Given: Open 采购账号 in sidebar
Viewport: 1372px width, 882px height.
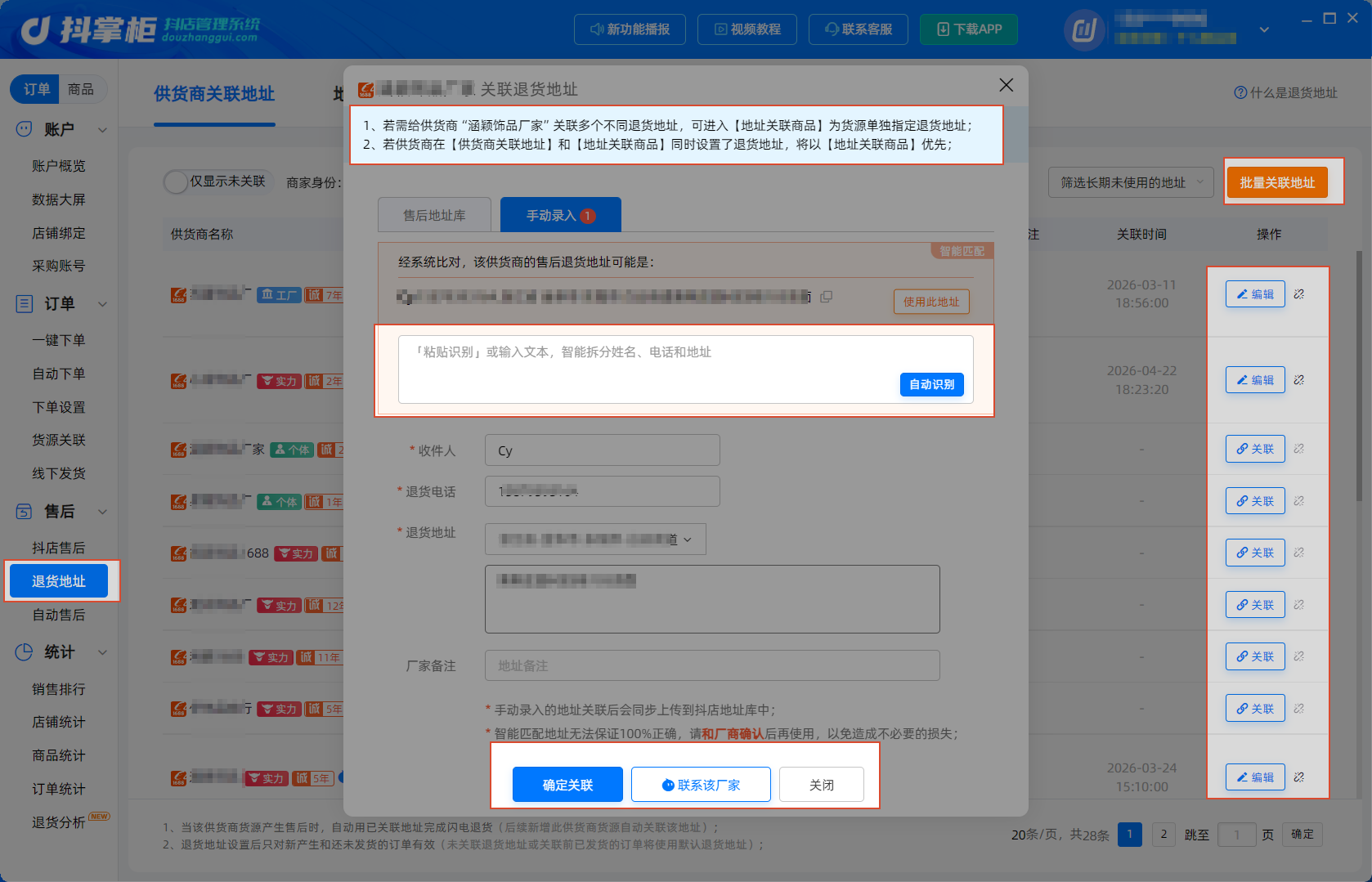Looking at the screenshot, I should pyautogui.click(x=59, y=266).
